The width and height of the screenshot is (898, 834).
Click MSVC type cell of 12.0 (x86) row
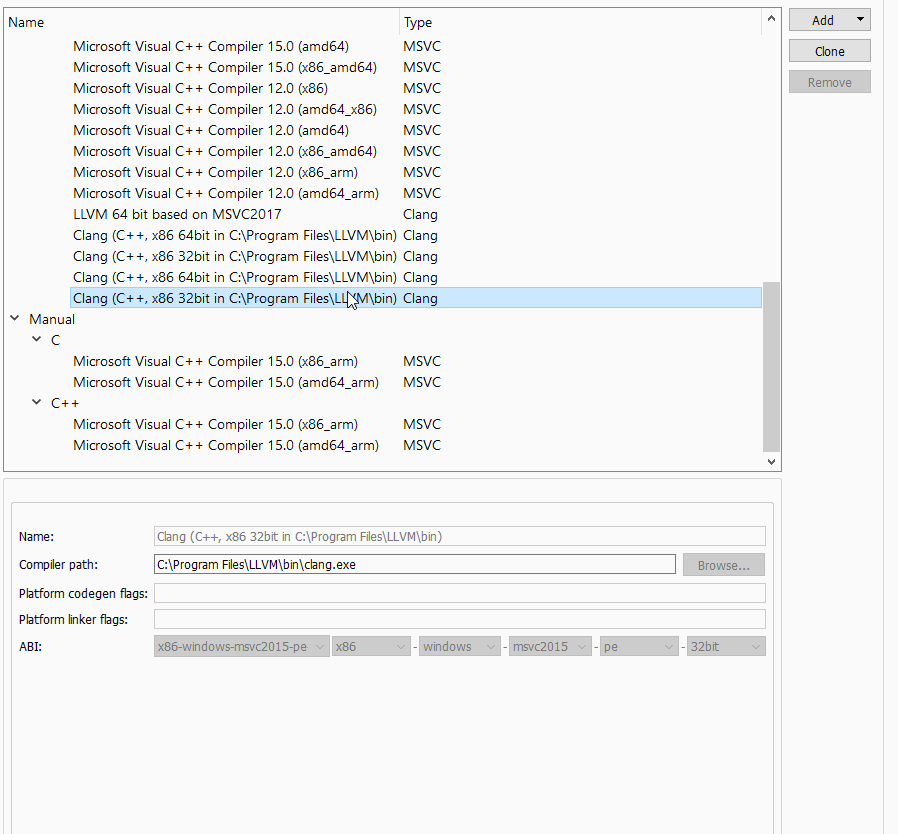(x=422, y=88)
